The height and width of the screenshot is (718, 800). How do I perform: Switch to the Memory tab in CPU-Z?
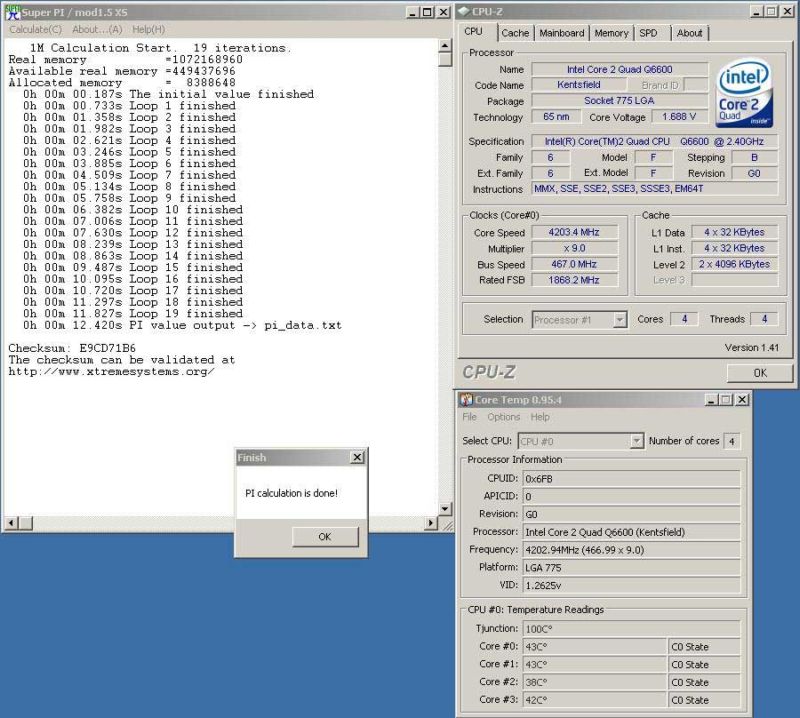click(x=611, y=33)
